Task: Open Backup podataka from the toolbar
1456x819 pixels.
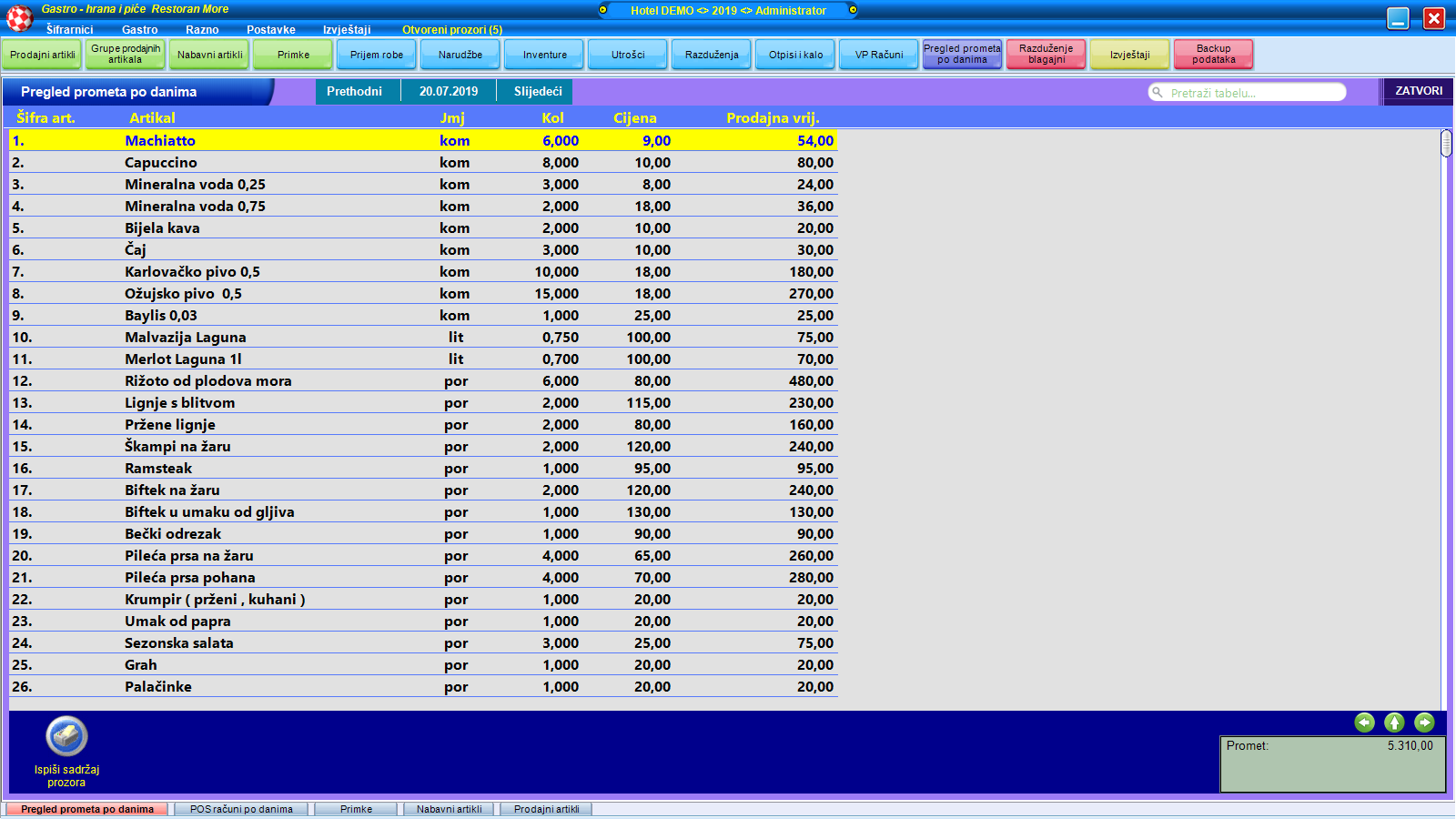Action: coord(1213,55)
